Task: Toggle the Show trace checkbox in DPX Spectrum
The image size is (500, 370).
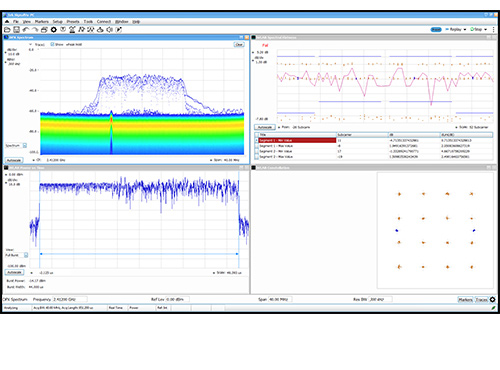Action: [x=52, y=44]
